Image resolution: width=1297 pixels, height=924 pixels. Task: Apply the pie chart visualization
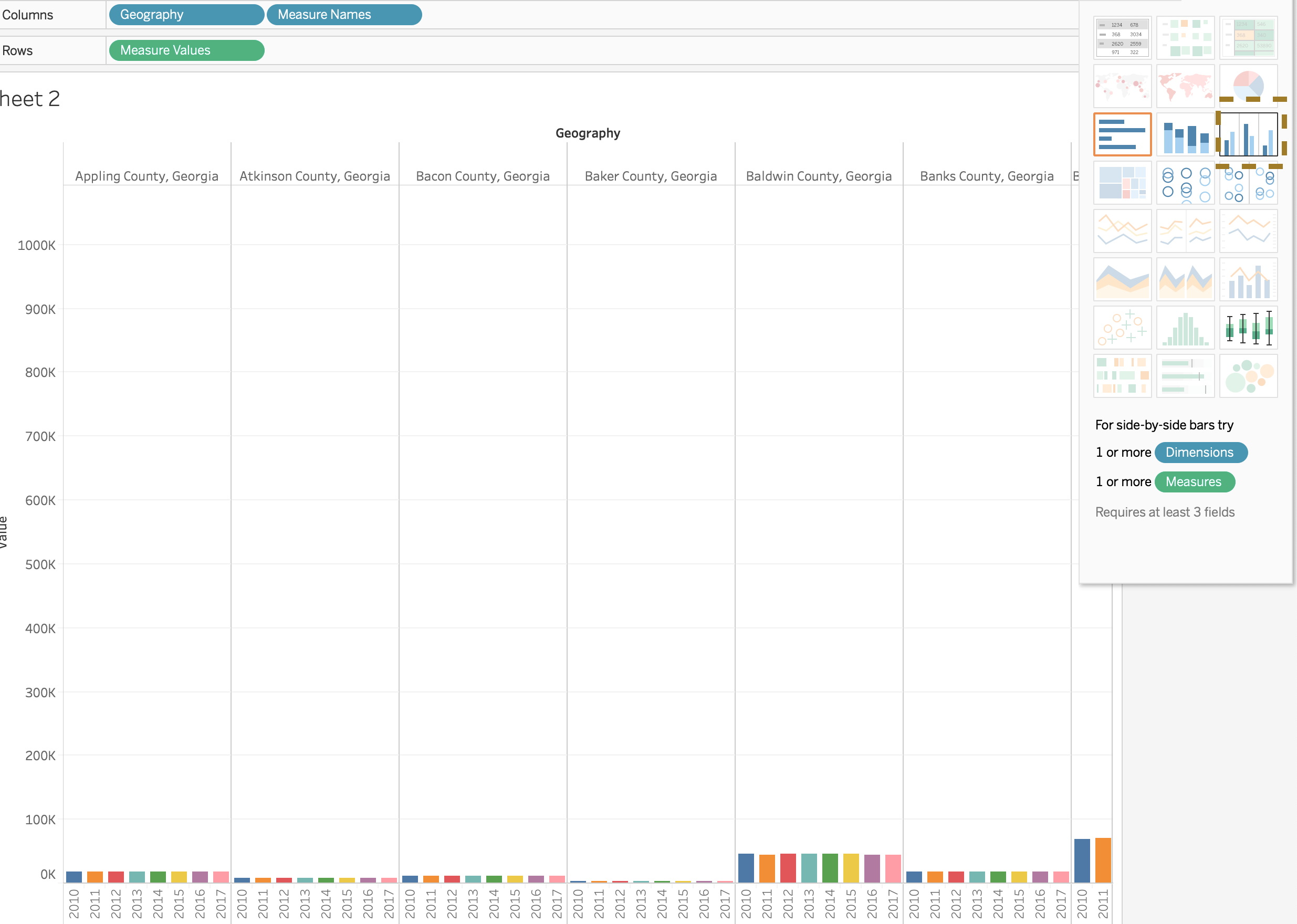tap(1249, 86)
